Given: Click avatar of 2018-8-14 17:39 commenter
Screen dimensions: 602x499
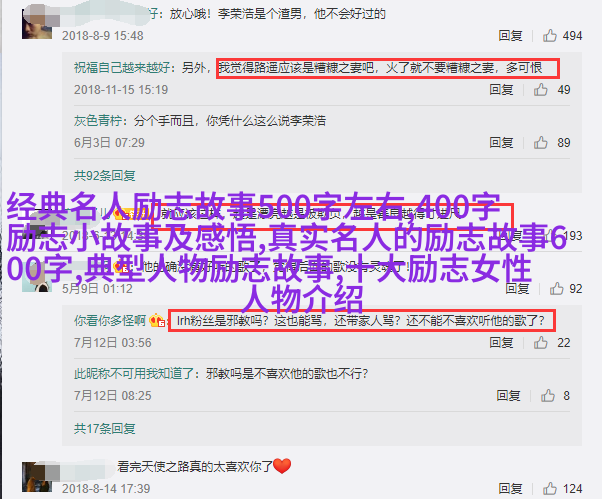Looking at the screenshot, I should [x=37, y=477].
